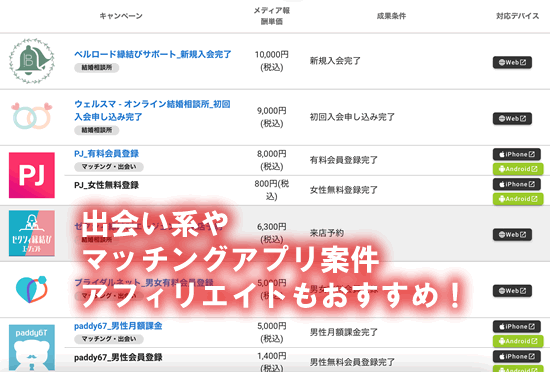The width and height of the screenshot is (550, 372).
Task: Click iPhone button for paddy67_男性月額課金
Action: pyautogui.click(x=517, y=326)
